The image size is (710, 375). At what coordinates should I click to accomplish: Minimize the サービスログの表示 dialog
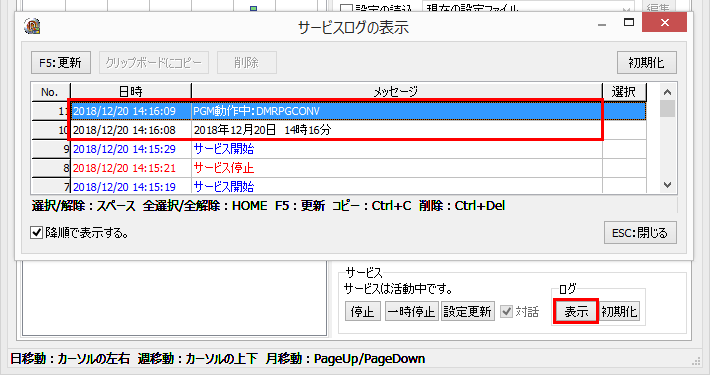tap(602, 23)
